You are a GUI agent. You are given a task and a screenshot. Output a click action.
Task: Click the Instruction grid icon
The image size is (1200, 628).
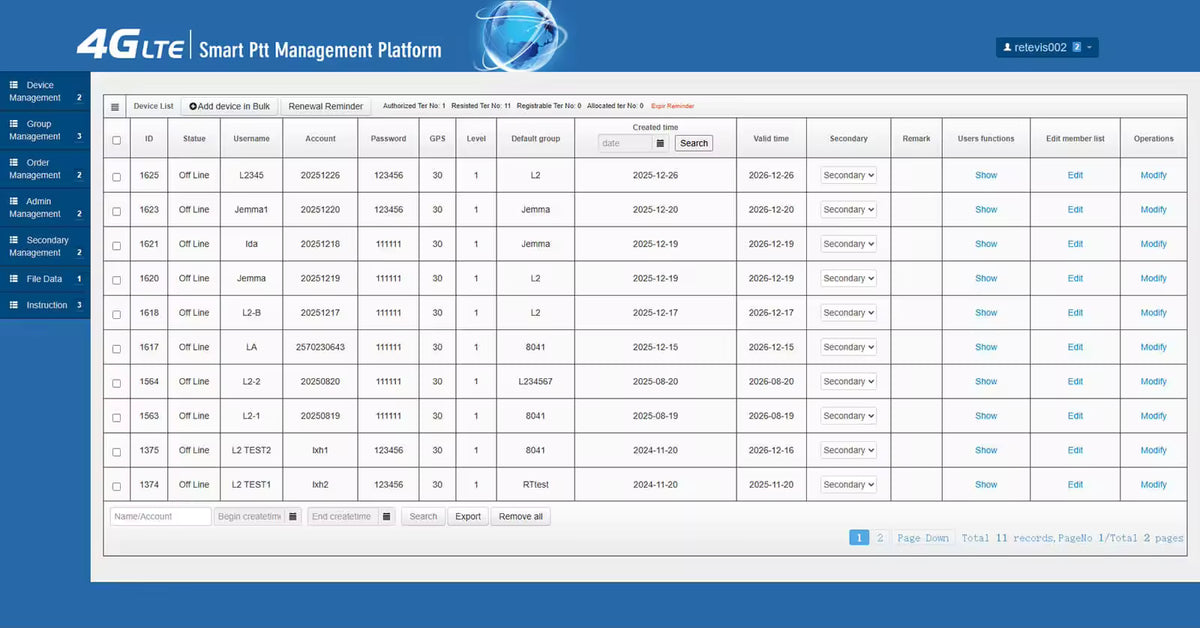[x=15, y=305]
